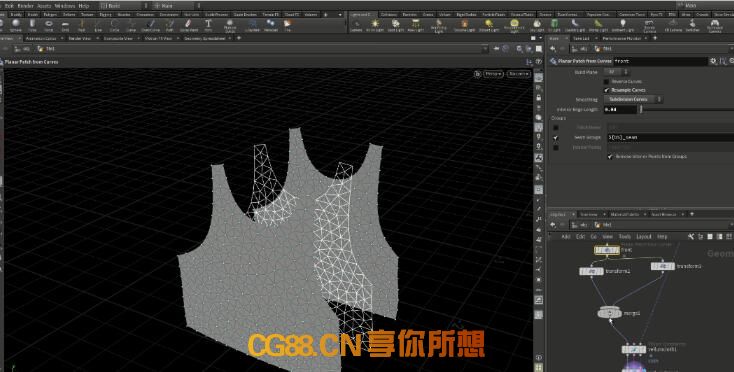Enable the Patch Name checkbox
This screenshot has width=734, height=372.
pyautogui.click(x=556, y=127)
